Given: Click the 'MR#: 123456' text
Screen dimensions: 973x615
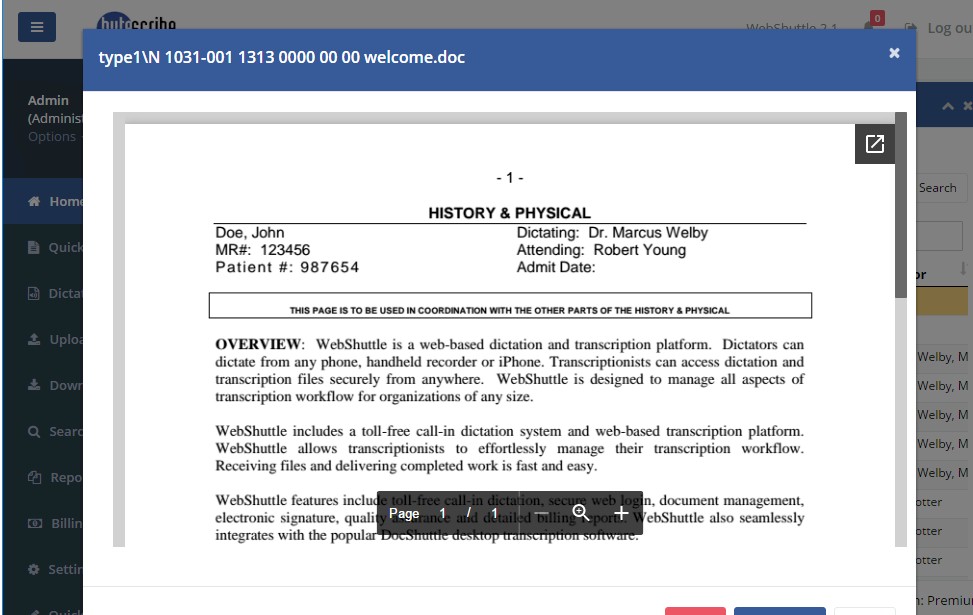Looking at the screenshot, I should (262, 250).
